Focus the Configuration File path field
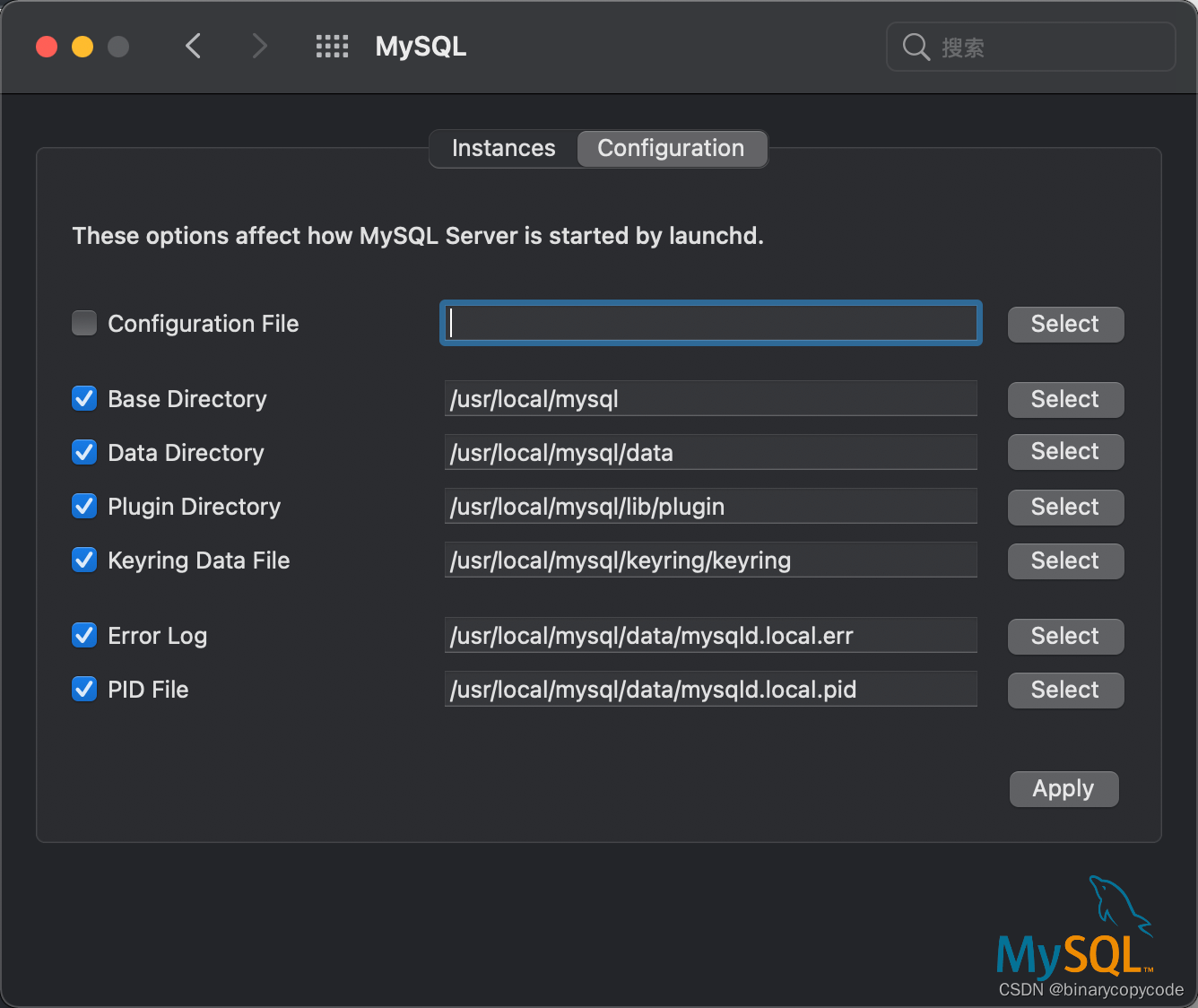This screenshot has height=1008, width=1198. click(711, 323)
